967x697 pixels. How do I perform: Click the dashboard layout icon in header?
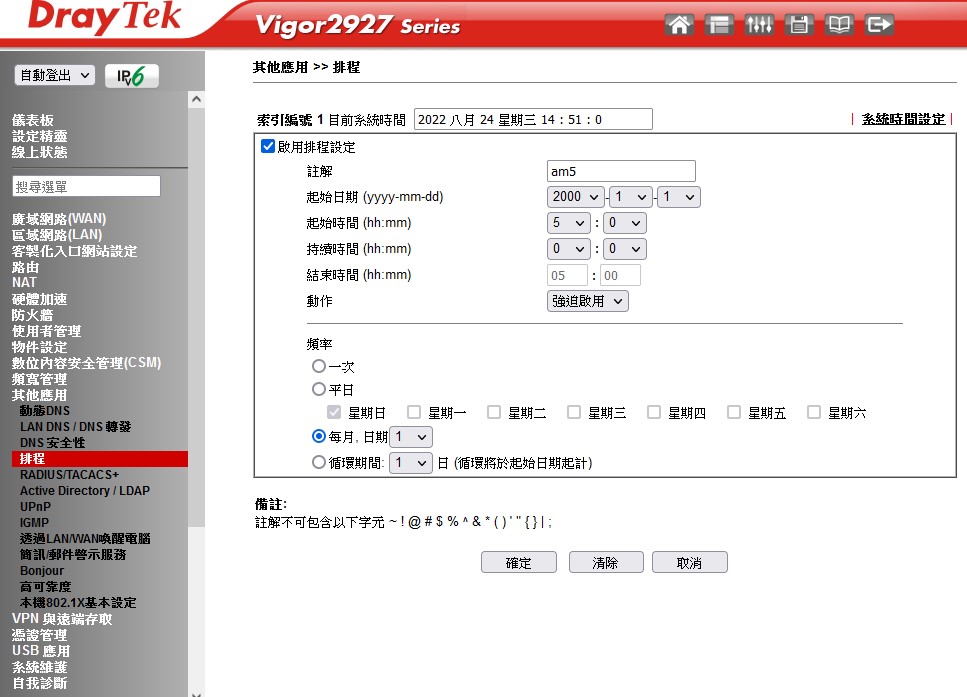pyautogui.click(x=719, y=25)
